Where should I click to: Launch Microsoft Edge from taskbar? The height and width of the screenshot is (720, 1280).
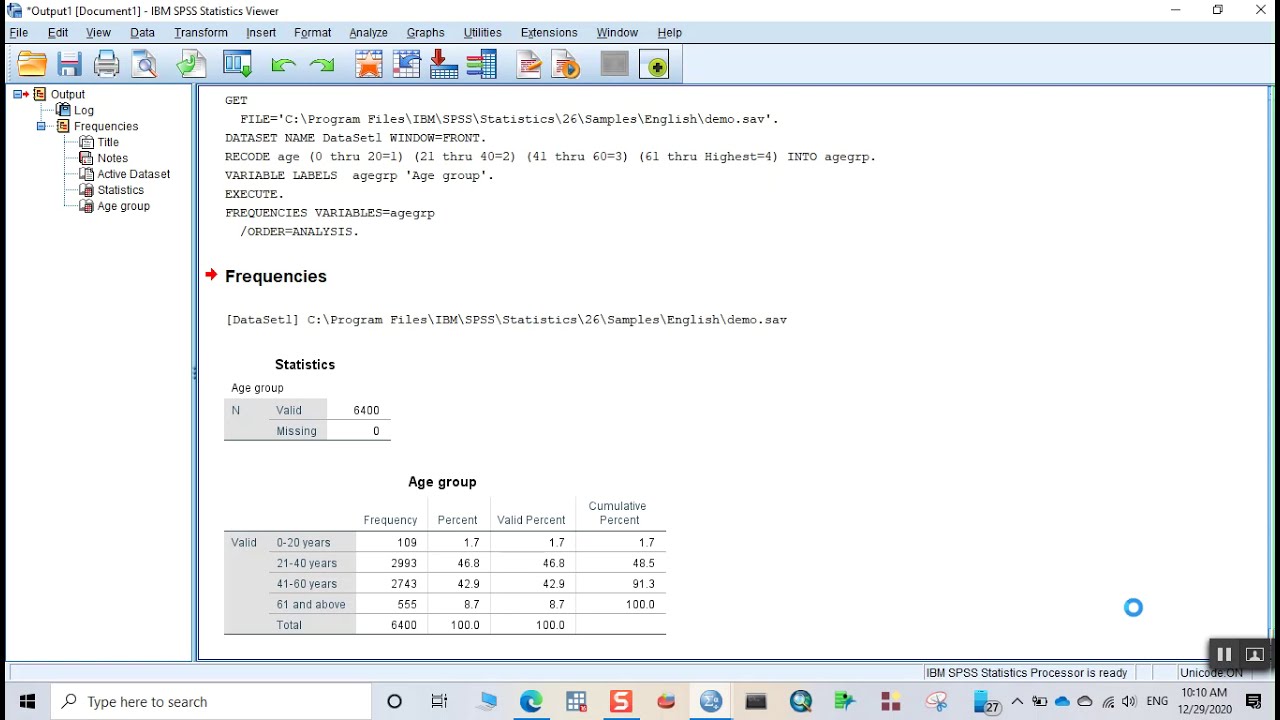tap(531, 702)
